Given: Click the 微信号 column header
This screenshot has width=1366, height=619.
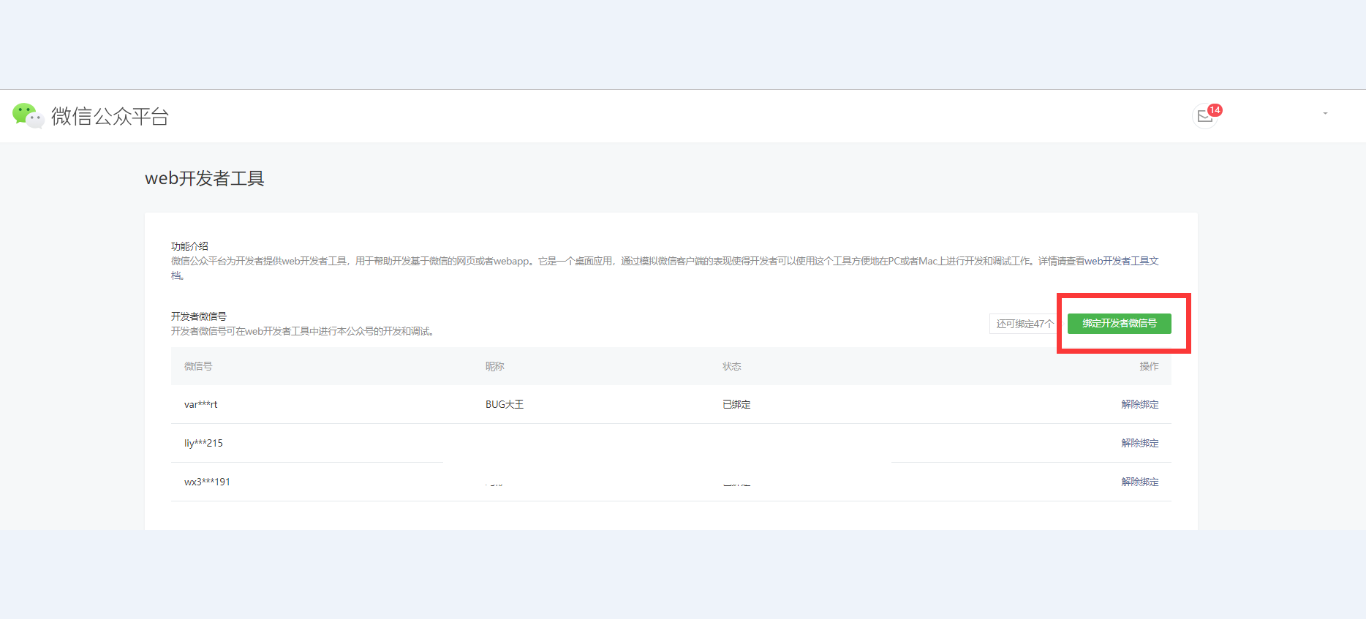Looking at the screenshot, I should (x=198, y=367).
